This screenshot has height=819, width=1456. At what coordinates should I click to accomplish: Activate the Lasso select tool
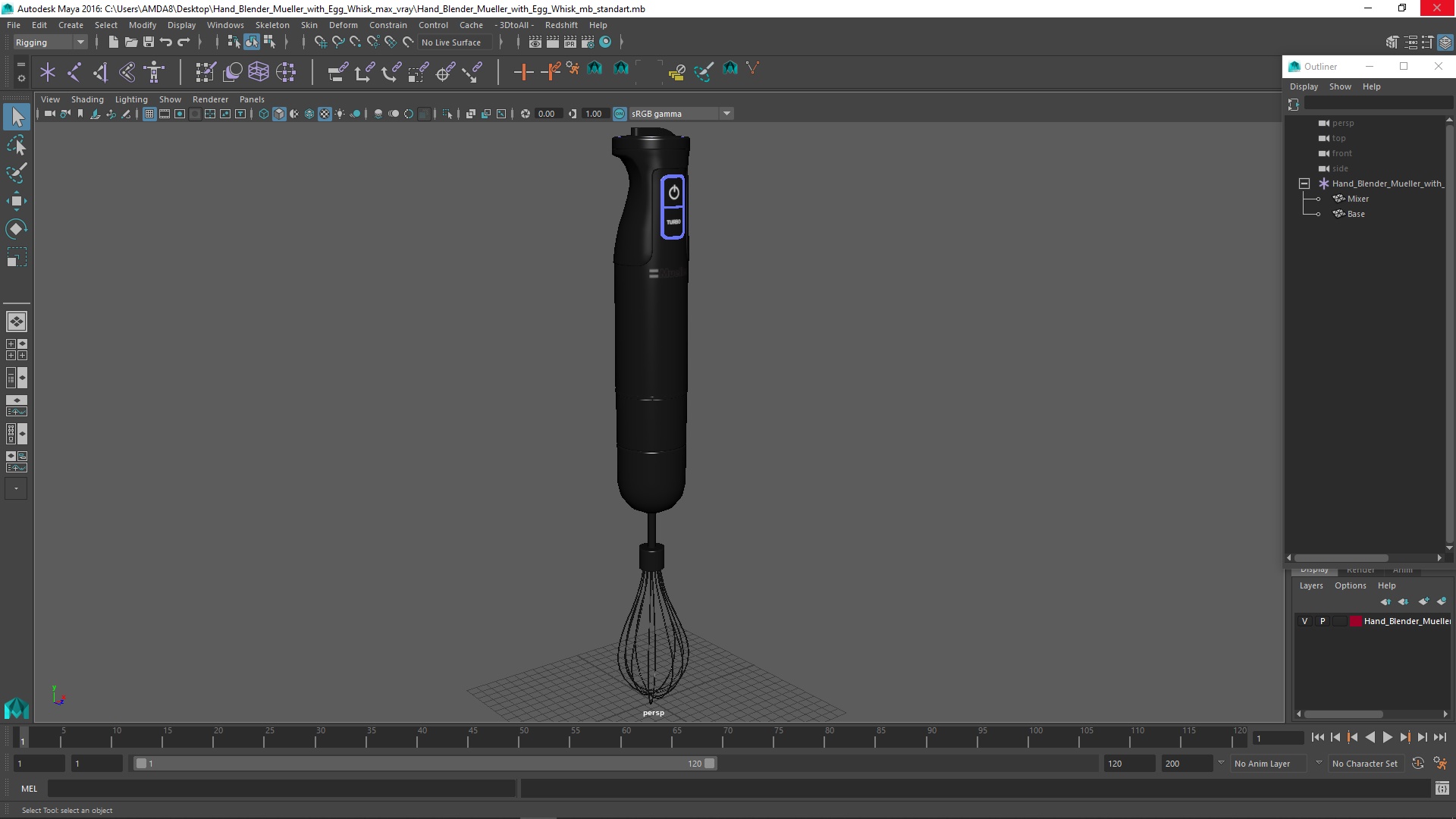(16, 145)
